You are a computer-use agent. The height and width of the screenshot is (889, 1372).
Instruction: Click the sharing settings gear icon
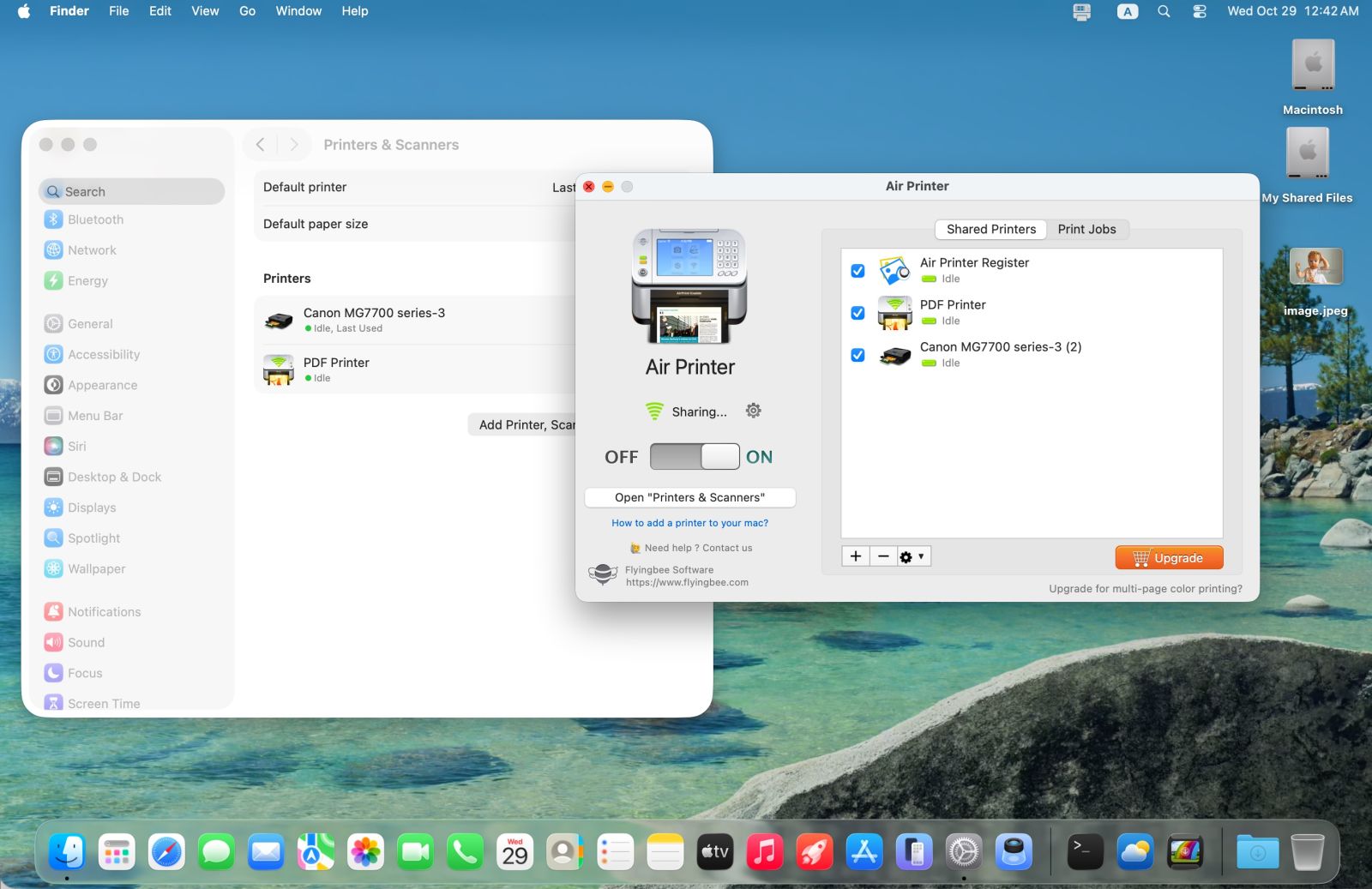click(753, 411)
